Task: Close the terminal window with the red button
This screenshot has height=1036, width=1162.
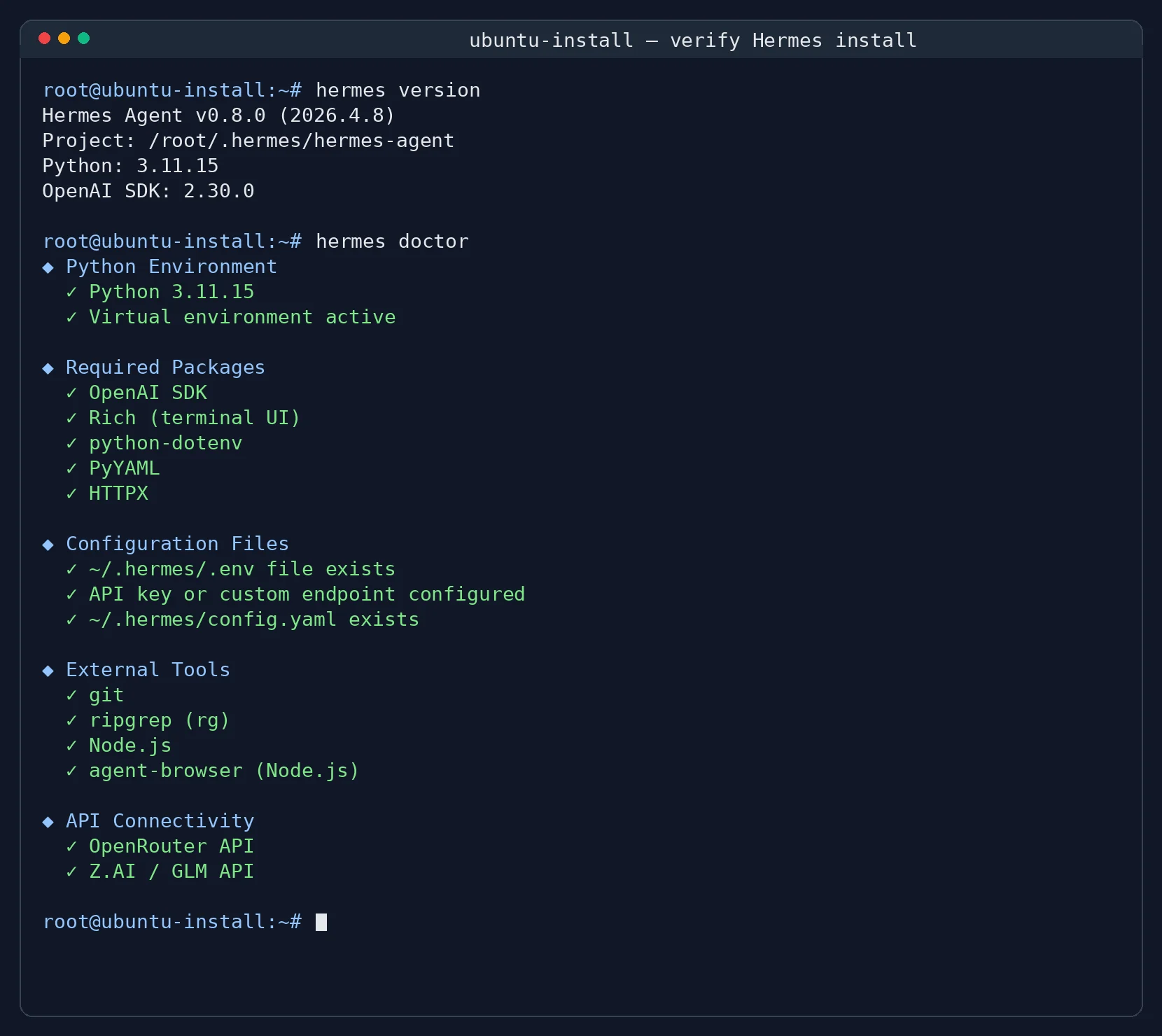Action: (45, 38)
